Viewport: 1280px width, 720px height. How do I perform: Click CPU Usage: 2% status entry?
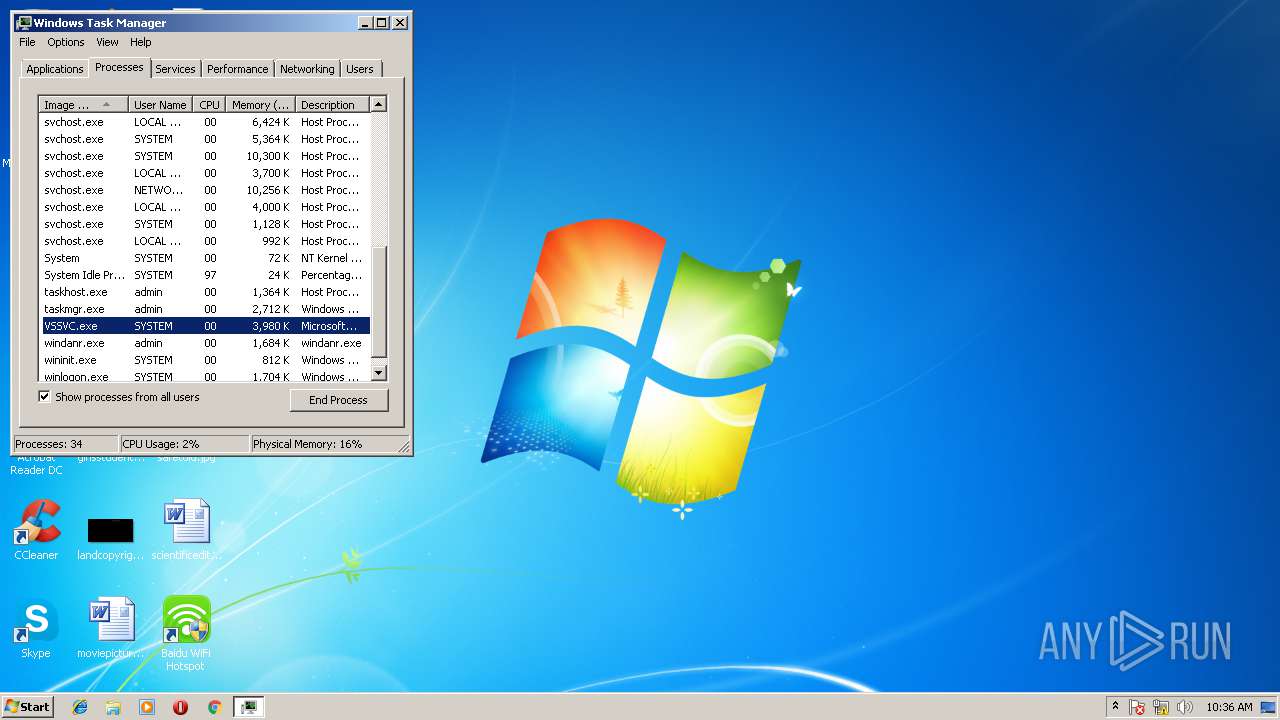coord(184,444)
